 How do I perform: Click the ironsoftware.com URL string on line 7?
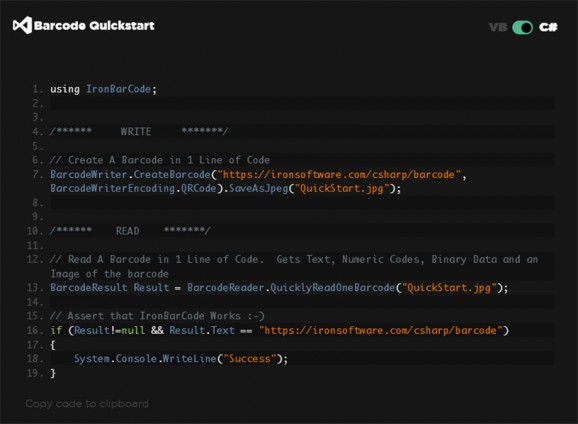339,174
